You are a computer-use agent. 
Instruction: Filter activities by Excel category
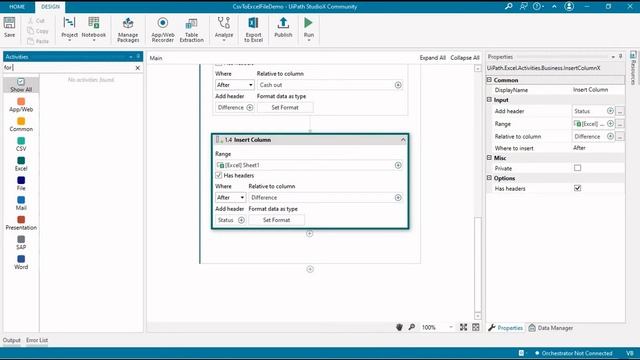tap(21, 164)
